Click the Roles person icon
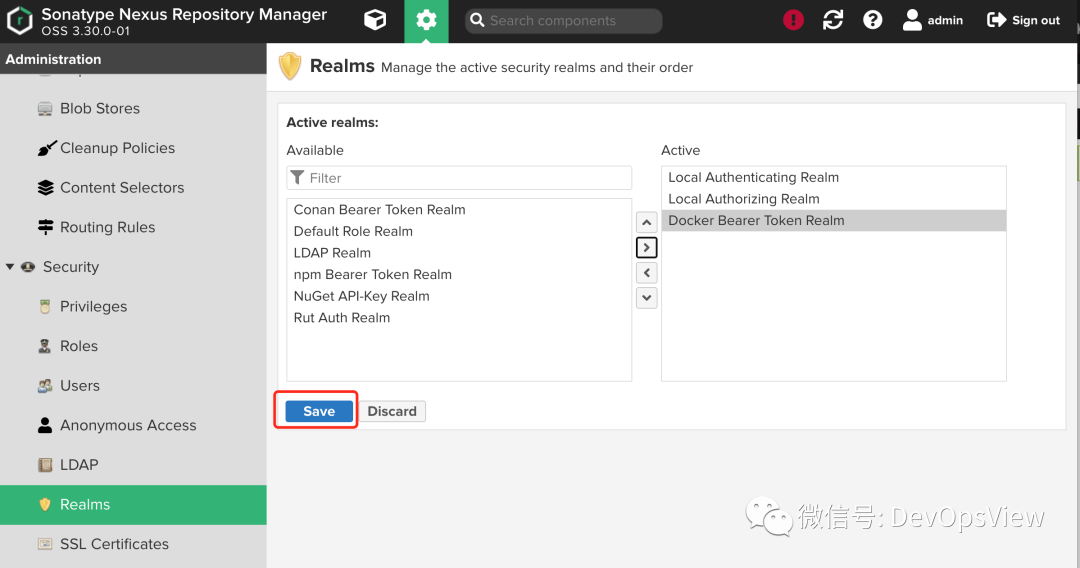 (x=45, y=346)
